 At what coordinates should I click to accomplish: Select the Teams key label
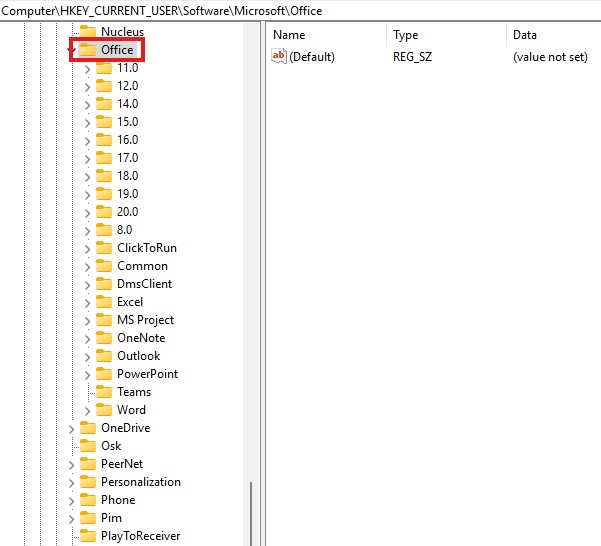click(x=134, y=392)
